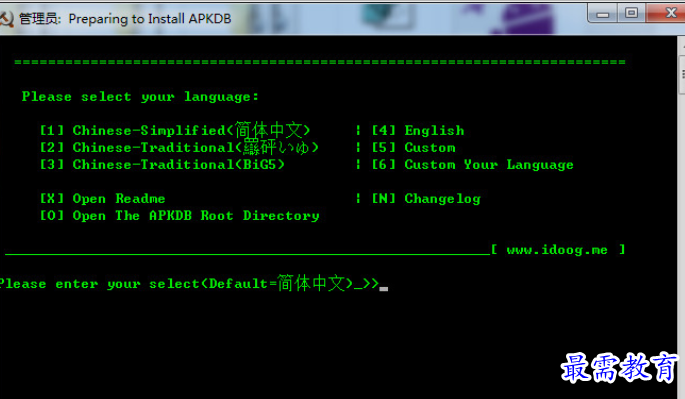Screen dimensions: 685x399
Task: Click the '[3] Chinese-Traditional<BiG5>' option text
Action: 162,165
